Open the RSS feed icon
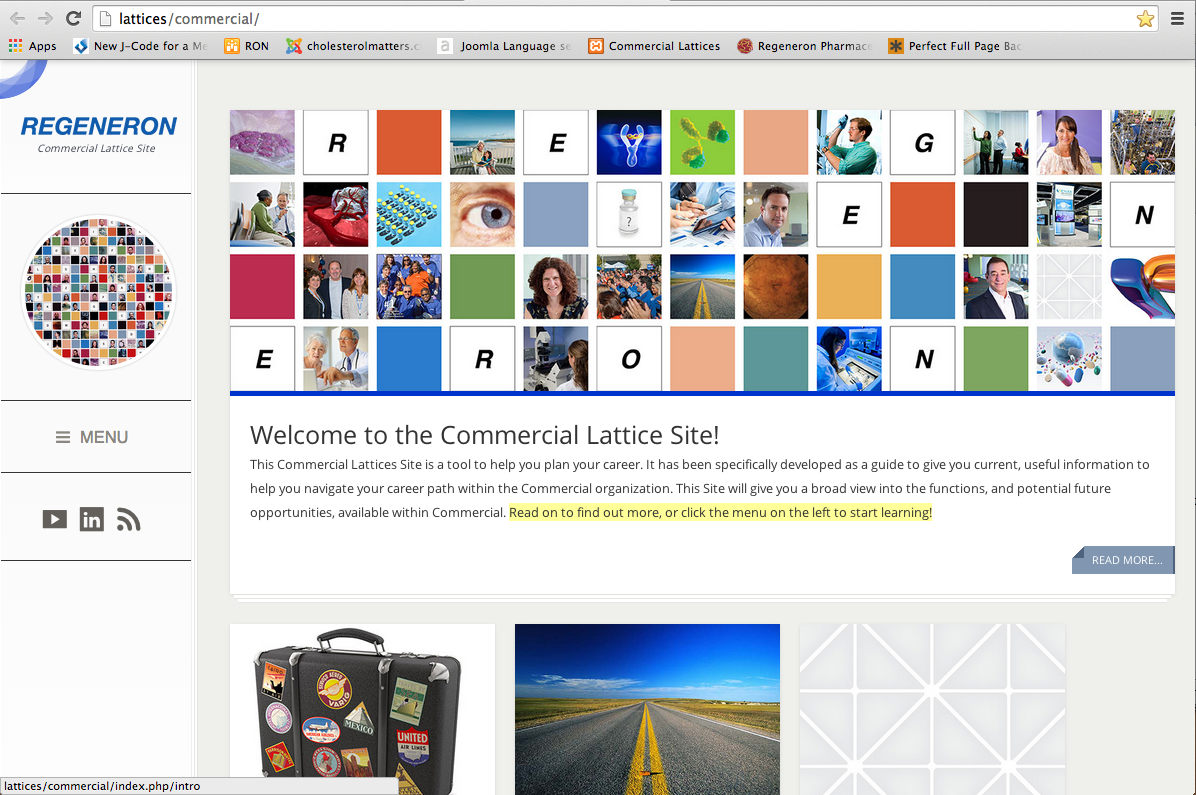The width and height of the screenshot is (1196, 795). pyautogui.click(x=128, y=520)
